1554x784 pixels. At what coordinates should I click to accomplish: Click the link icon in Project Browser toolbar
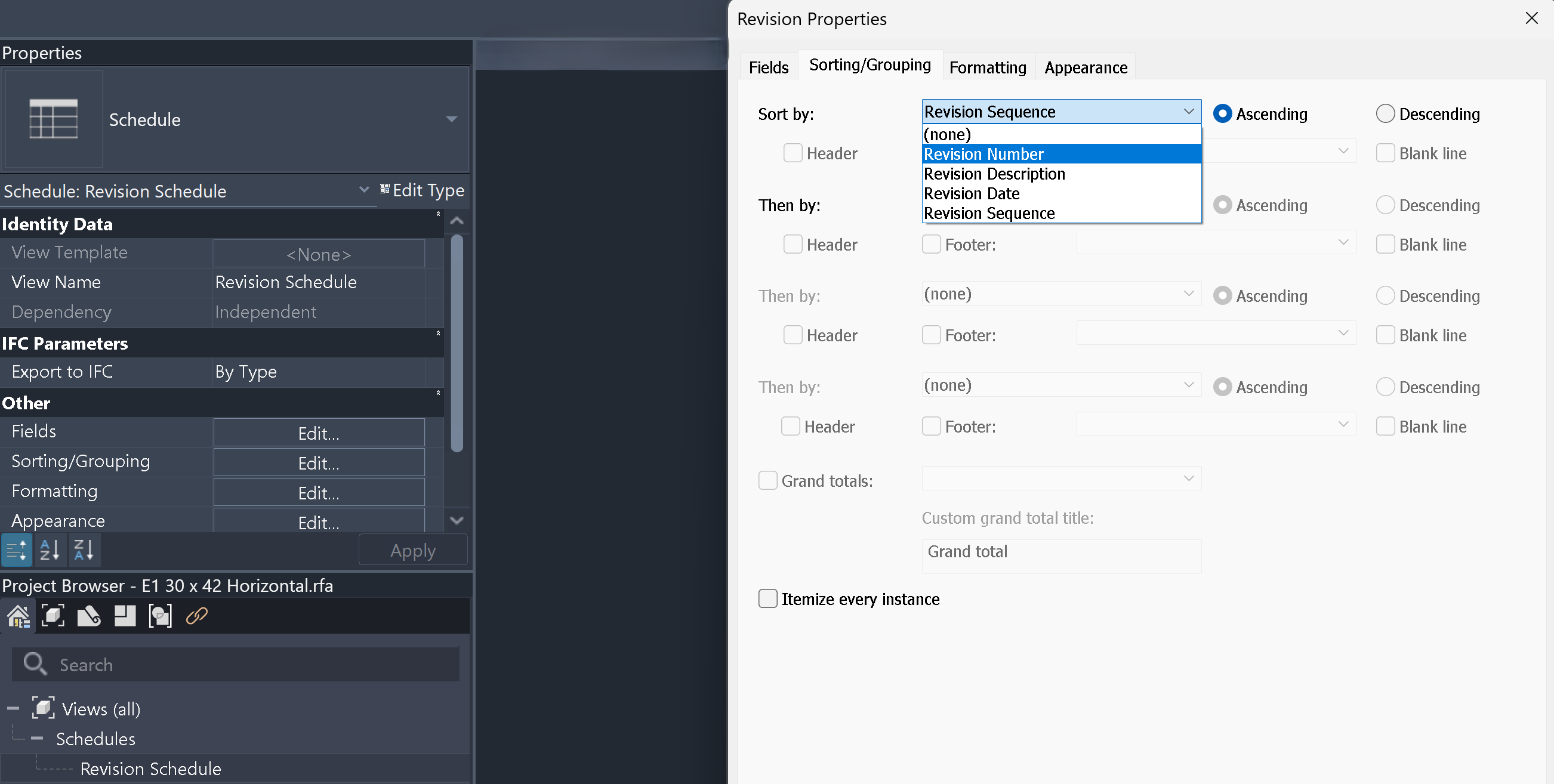click(197, 616)
